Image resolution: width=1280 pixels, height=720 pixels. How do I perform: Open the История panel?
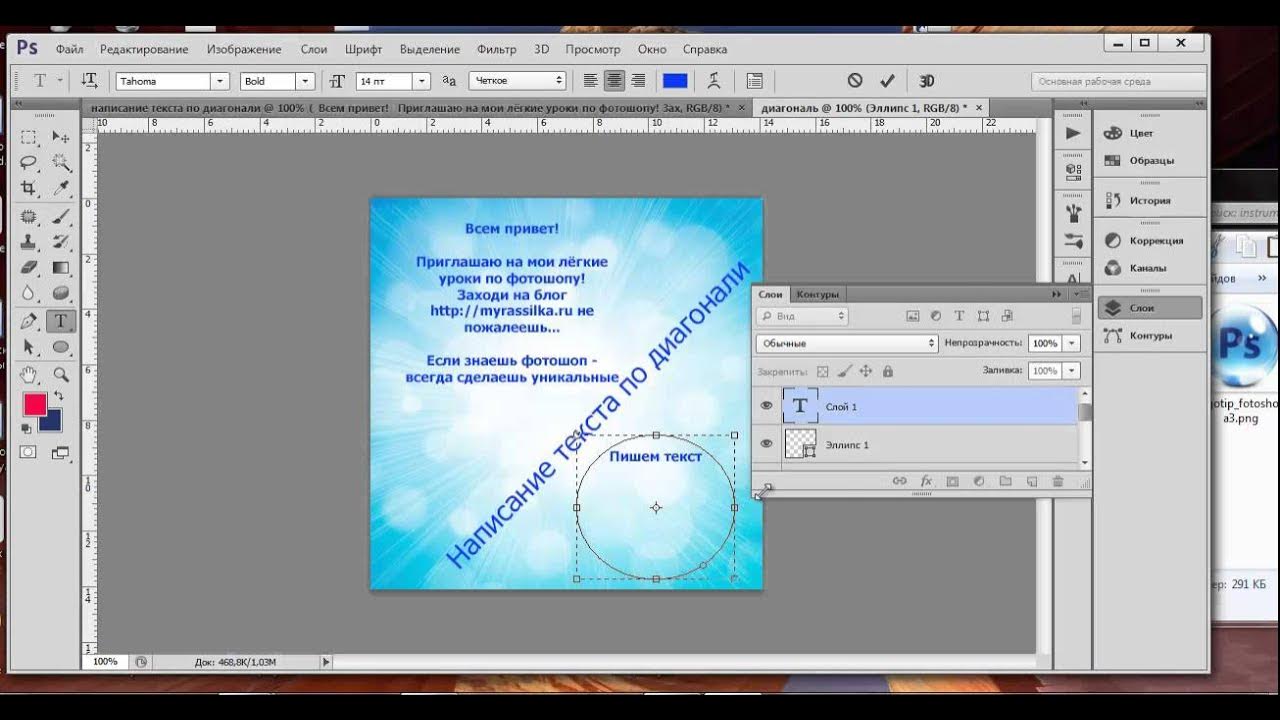click(1149, 200)
